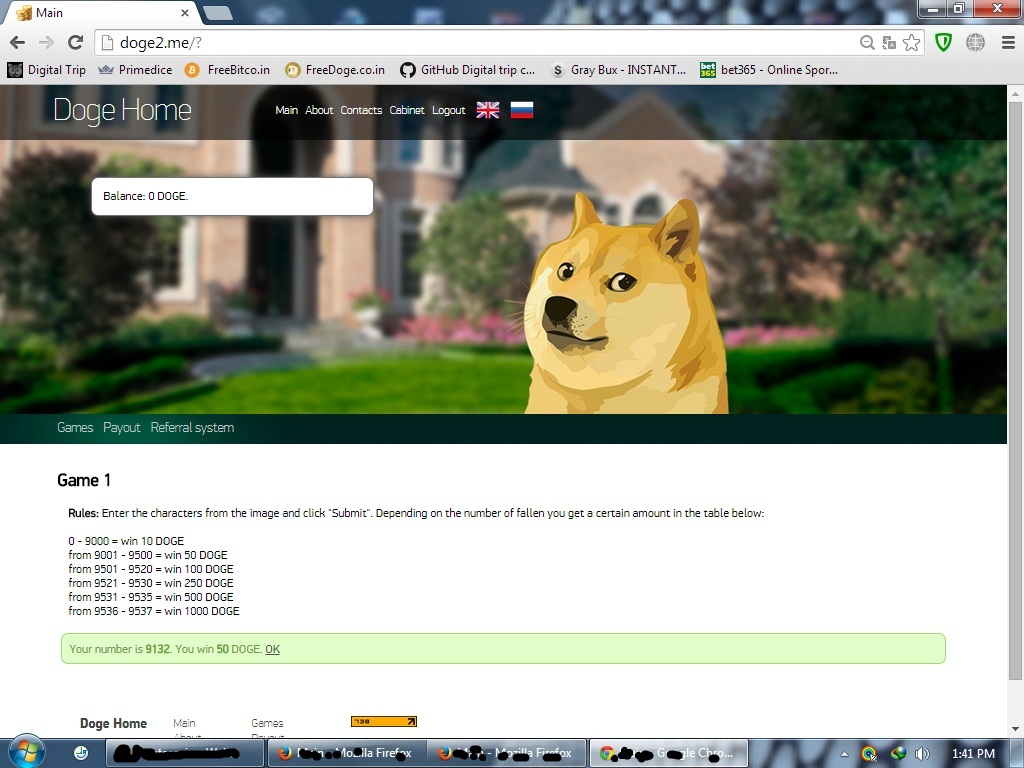This screenshot has height=768, width=1024.
Task: Reload the page with the refresh icon
Action: [75, 42]
